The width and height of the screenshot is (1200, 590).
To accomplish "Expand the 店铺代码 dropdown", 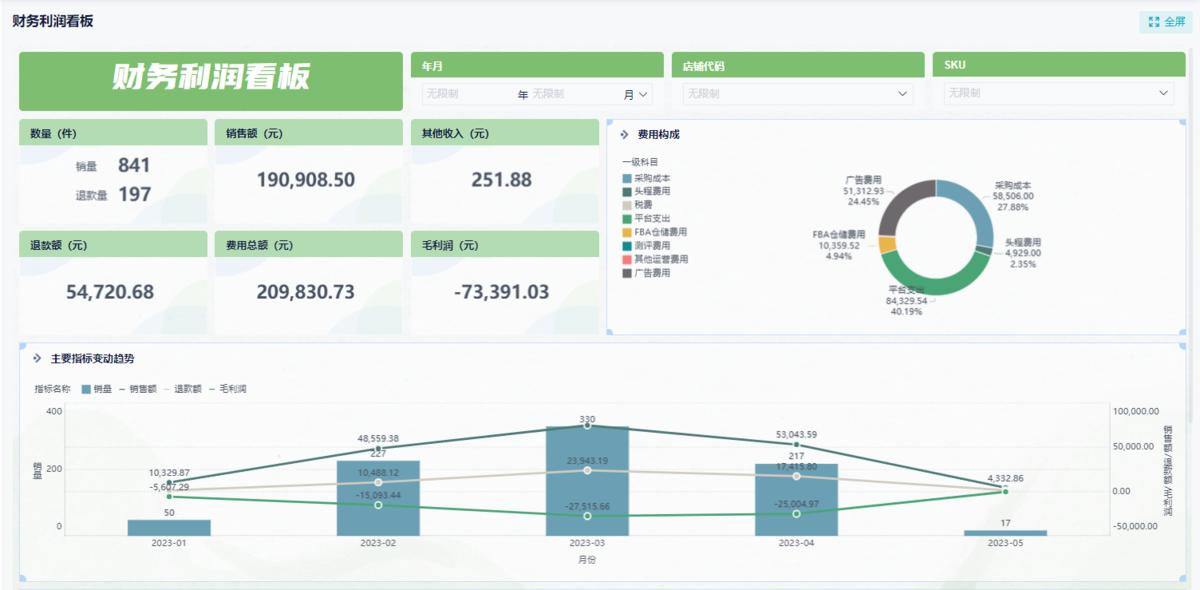I will click(903, 93).
